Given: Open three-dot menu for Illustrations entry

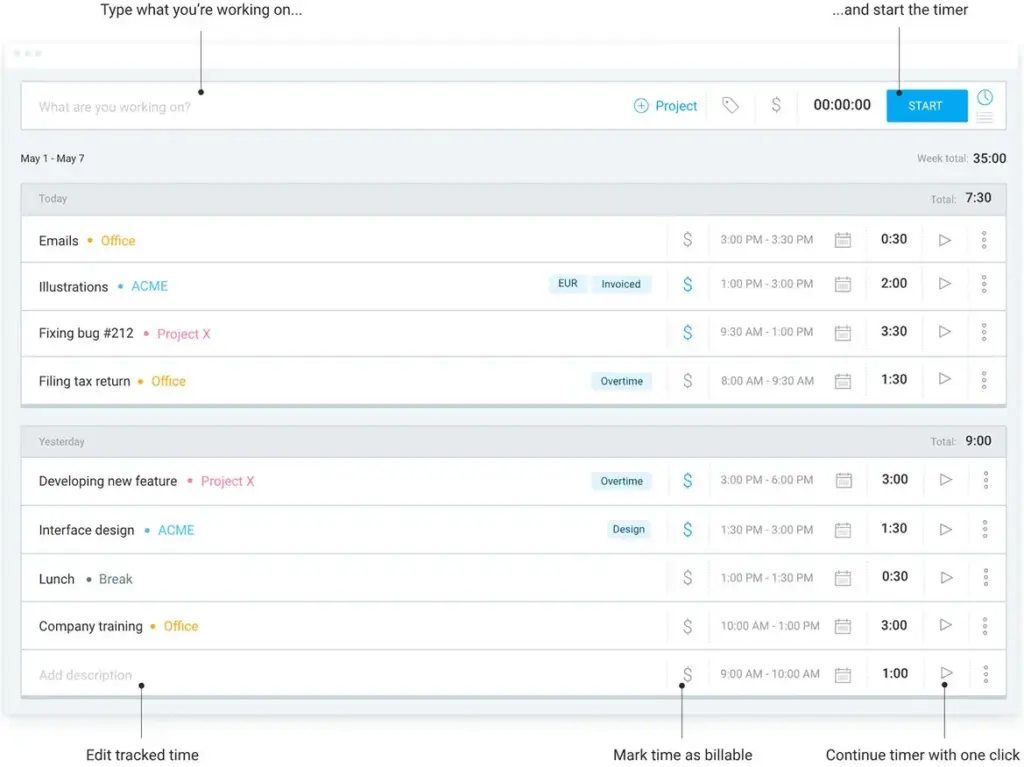Looking at the screenshot, I should 984,284.
